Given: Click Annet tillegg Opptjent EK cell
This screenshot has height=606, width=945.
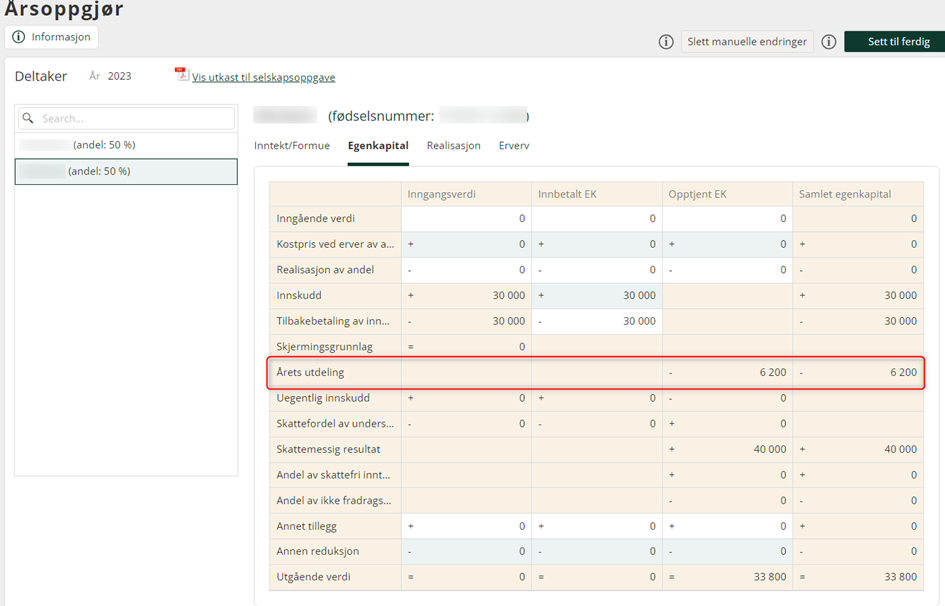Looking at the screenshot, I should (727, 526).
